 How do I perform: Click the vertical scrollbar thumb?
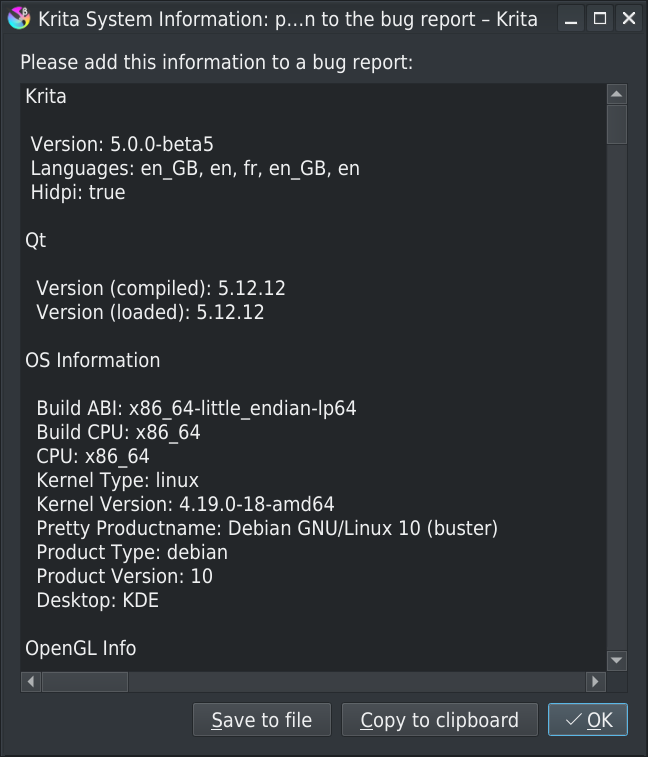[617, 125]
